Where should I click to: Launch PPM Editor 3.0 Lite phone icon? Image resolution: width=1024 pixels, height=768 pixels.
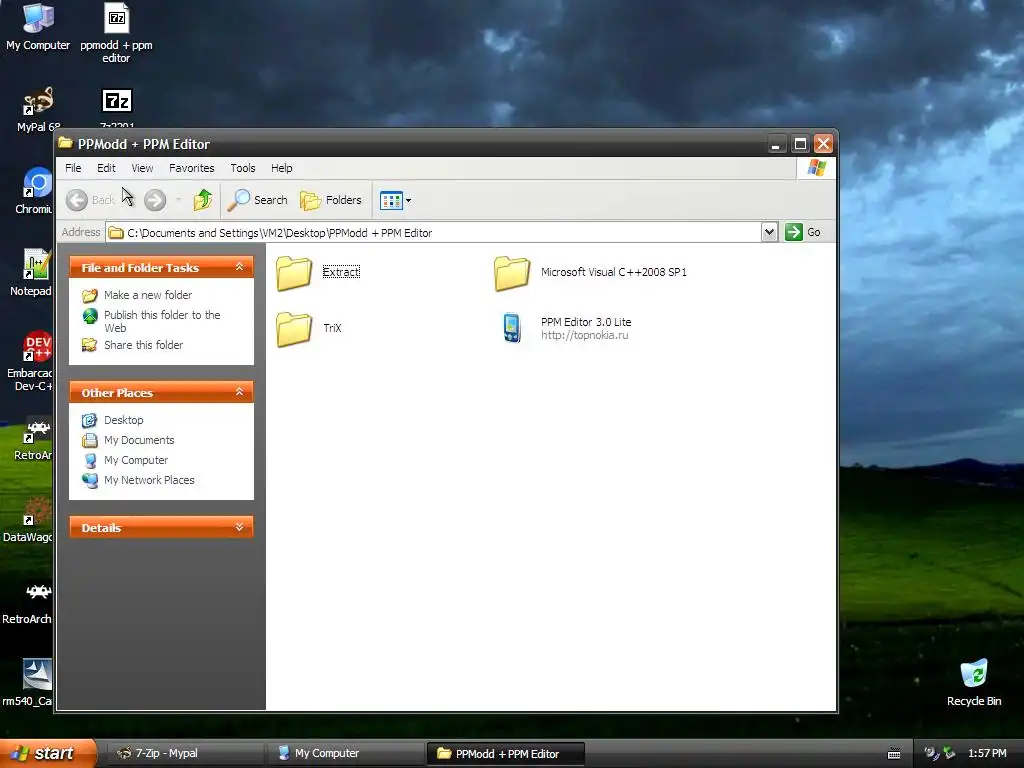(512, 328)
